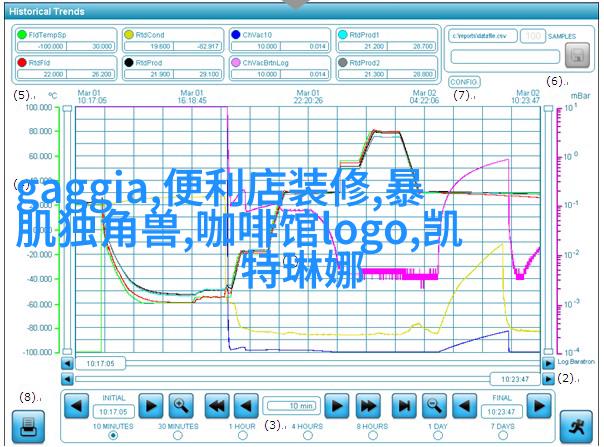Click the csv file path field
The width and height of the screenshot is (604, 447).
(482, 36)
